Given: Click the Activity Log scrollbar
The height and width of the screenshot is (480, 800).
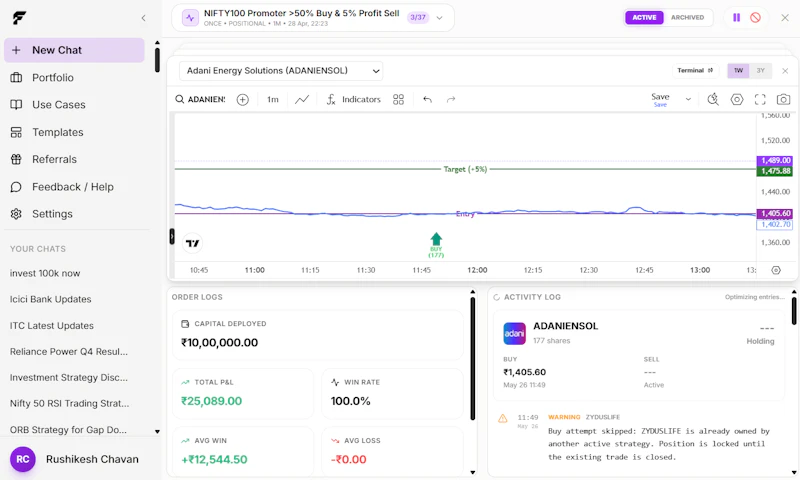Looking at the screenshot, I should coord(794,310).
